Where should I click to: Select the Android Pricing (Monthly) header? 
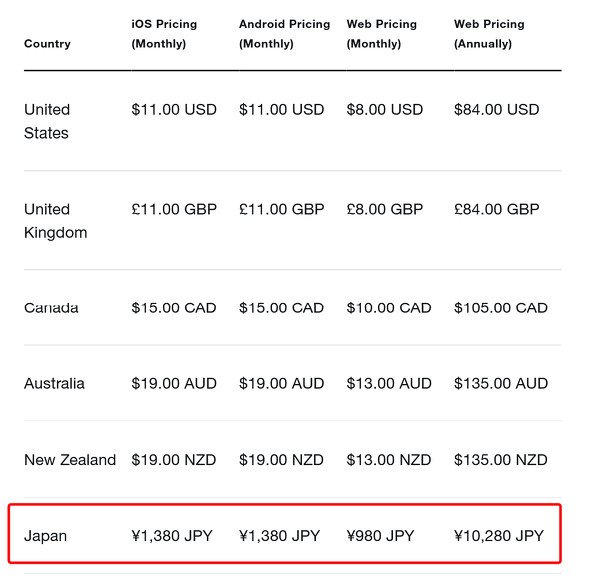pyautogui.click(x=284, y=34)
